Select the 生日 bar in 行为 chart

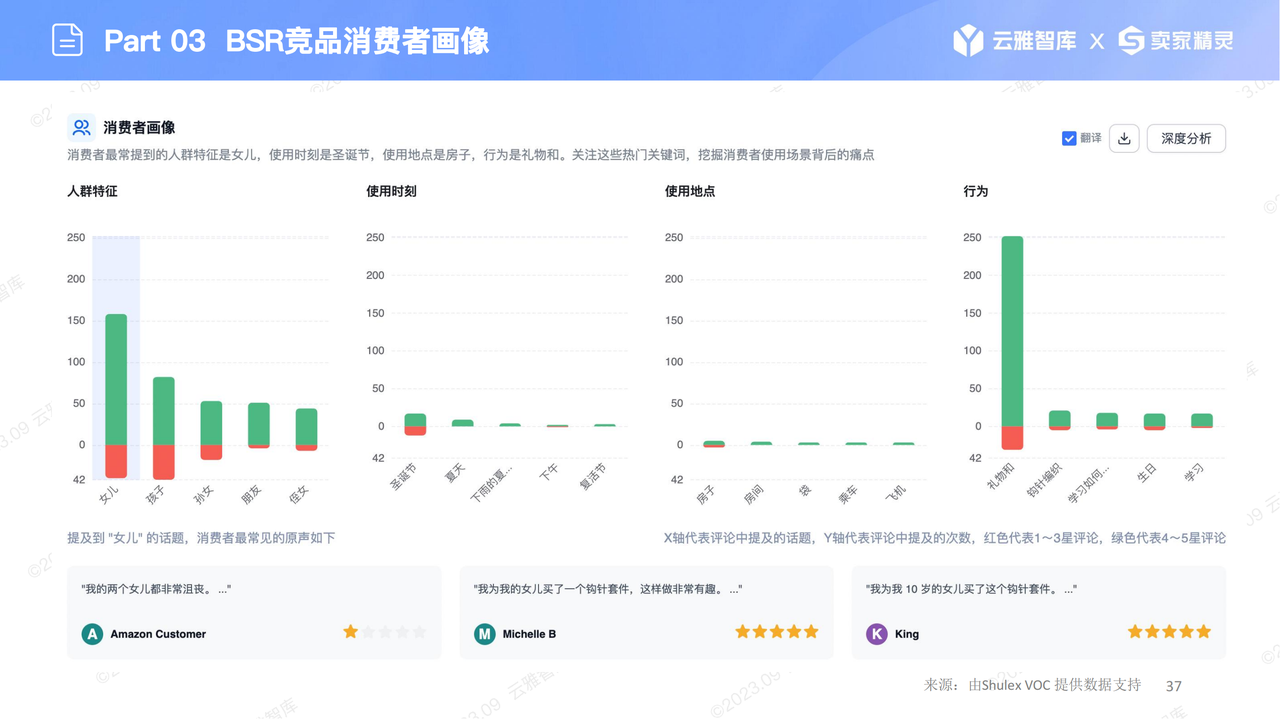(x=1154, y=422)
